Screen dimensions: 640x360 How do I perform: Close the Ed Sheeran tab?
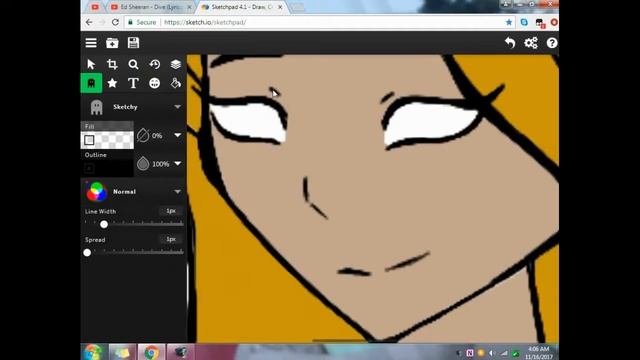tap(189, 7)
